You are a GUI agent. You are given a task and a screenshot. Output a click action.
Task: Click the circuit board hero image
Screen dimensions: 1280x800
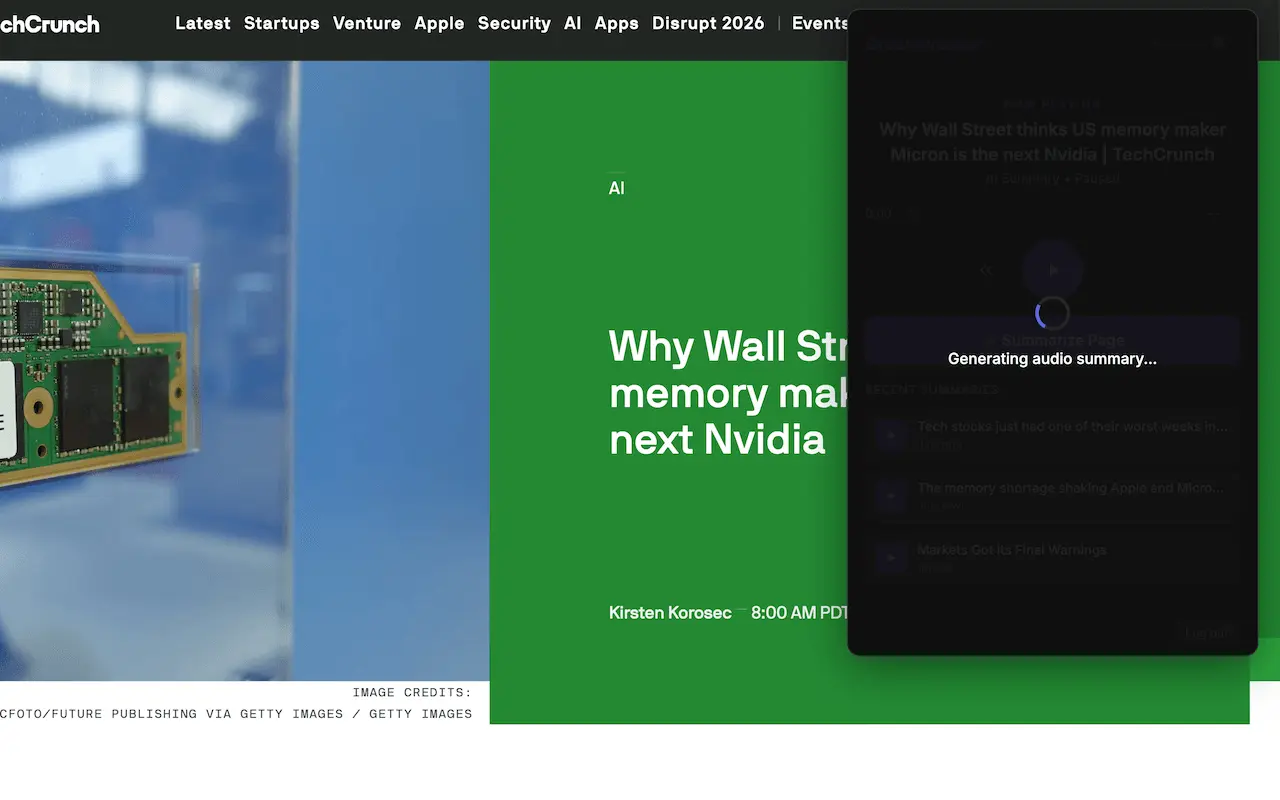244,371
